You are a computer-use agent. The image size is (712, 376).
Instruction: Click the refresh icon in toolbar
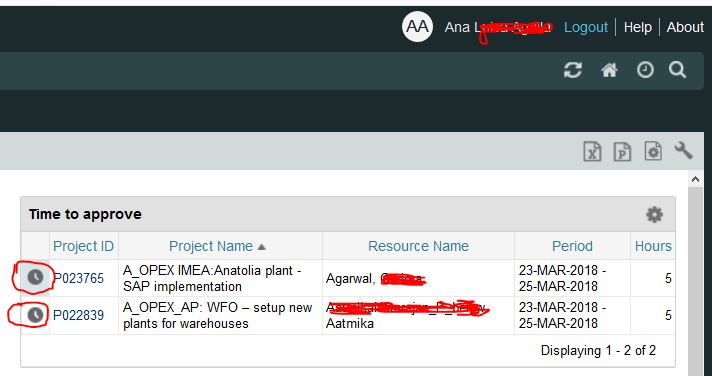click(x=573, y=70)
